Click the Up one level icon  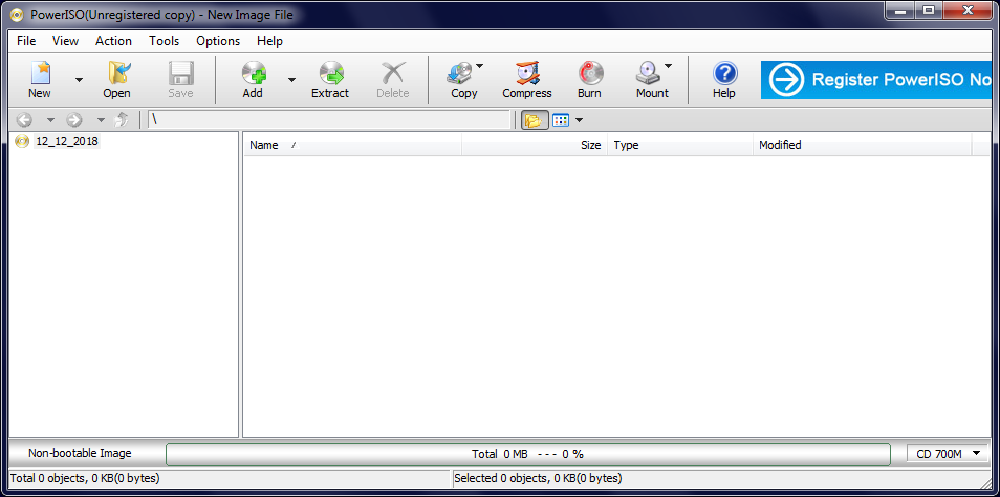121,120
